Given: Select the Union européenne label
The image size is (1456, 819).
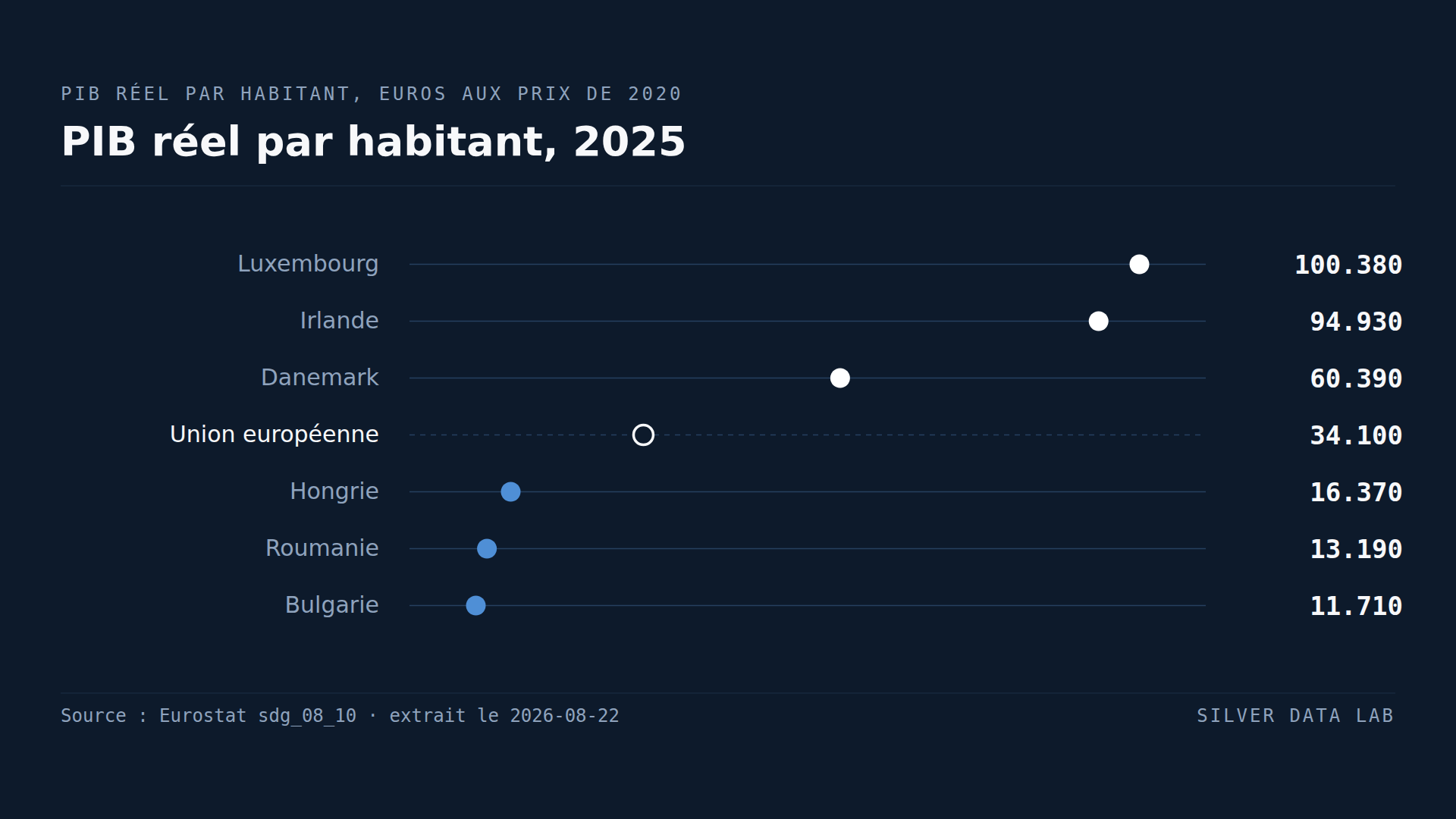Looking at the screenshot, I should pos(275,435).
